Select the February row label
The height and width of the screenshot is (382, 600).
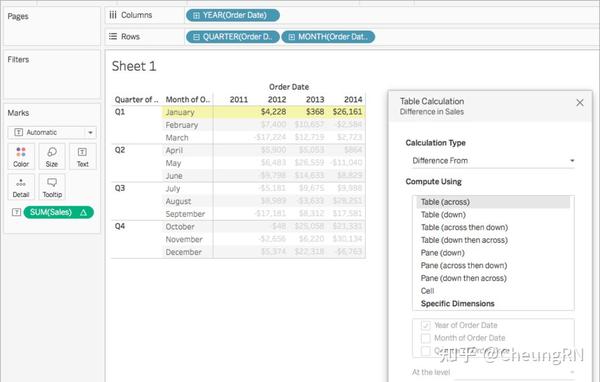[182, 125]
